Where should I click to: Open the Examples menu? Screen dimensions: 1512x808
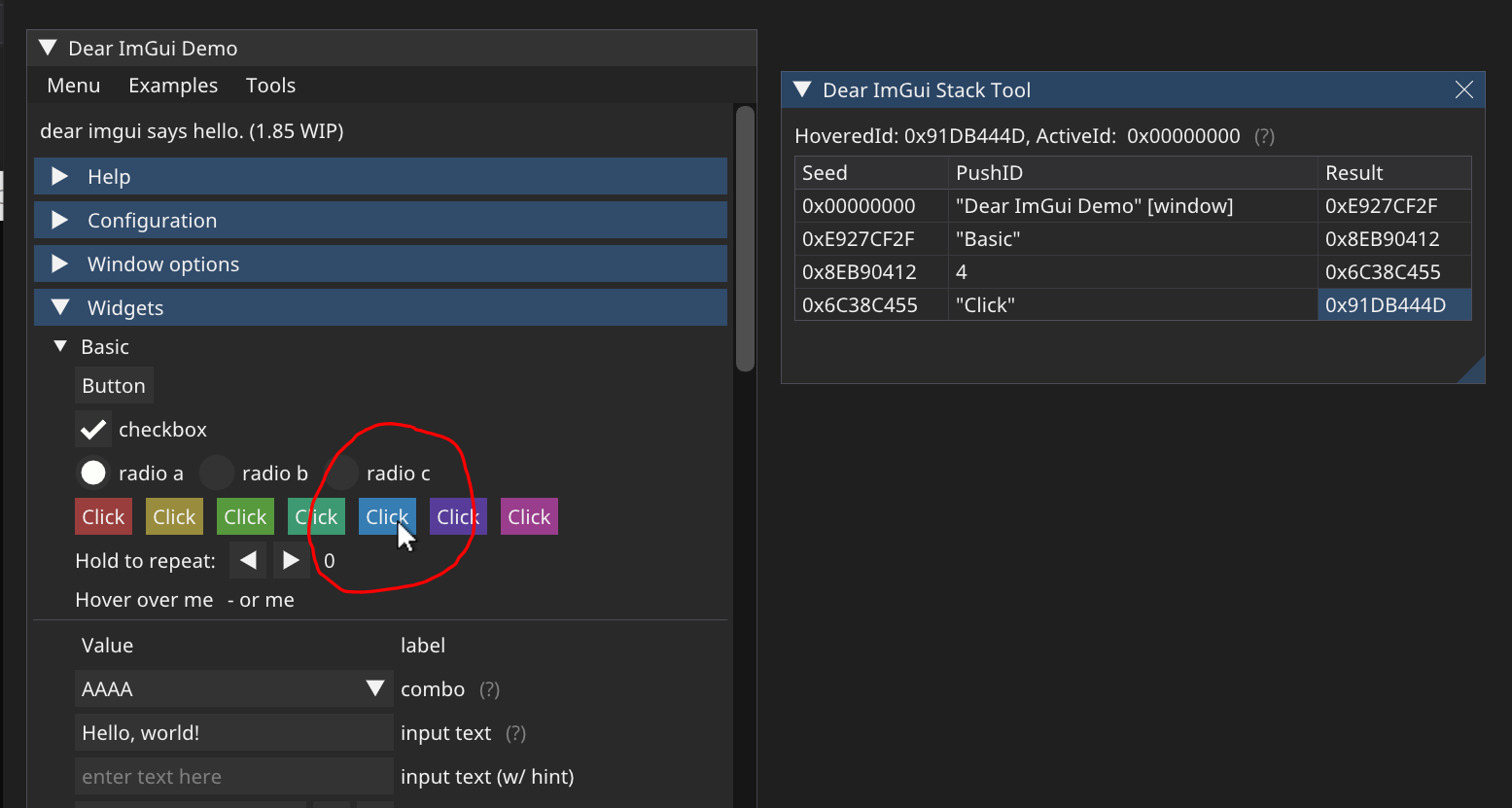(x=173, y=86)
